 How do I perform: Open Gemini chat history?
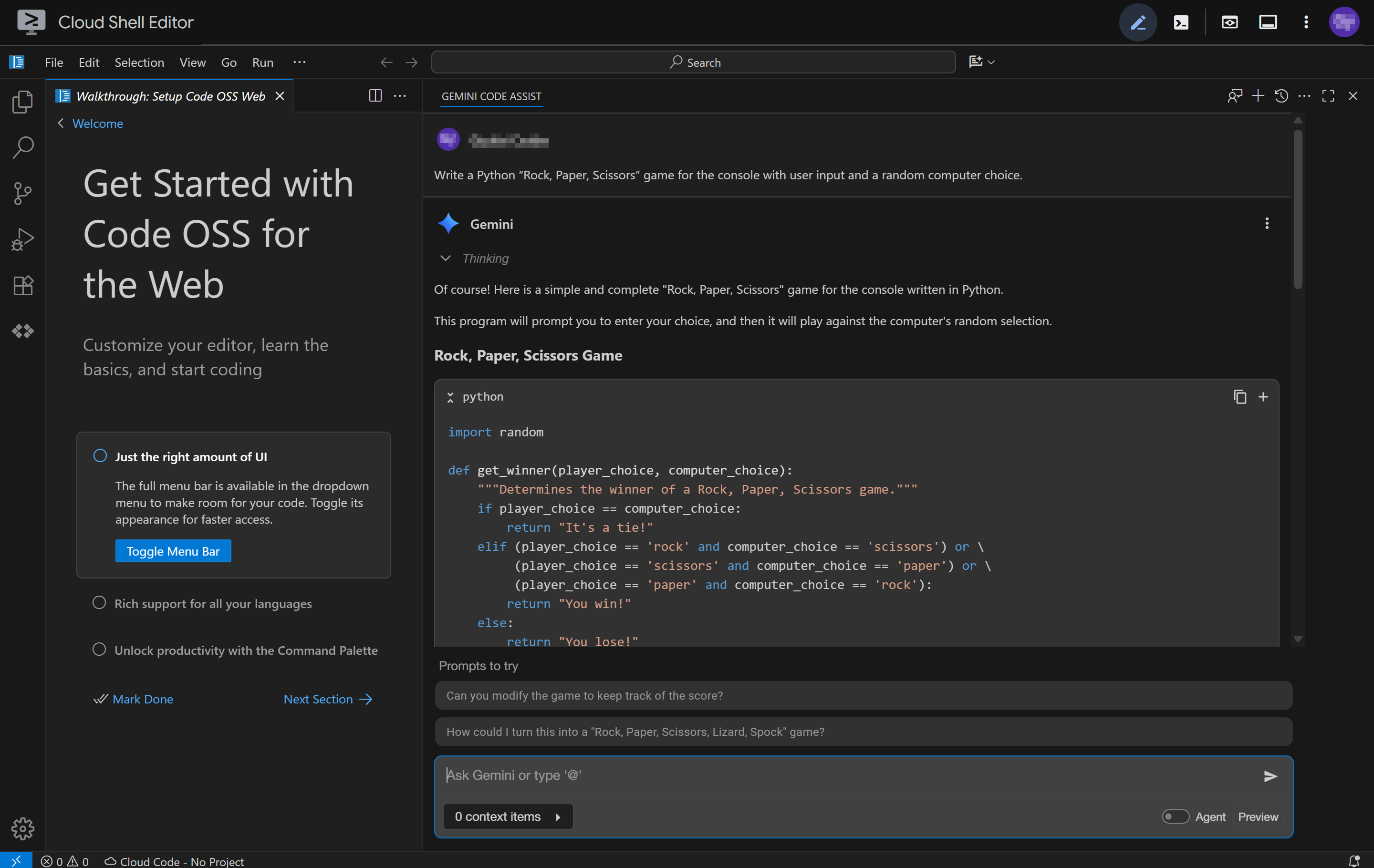click(x=1281, y=96)
